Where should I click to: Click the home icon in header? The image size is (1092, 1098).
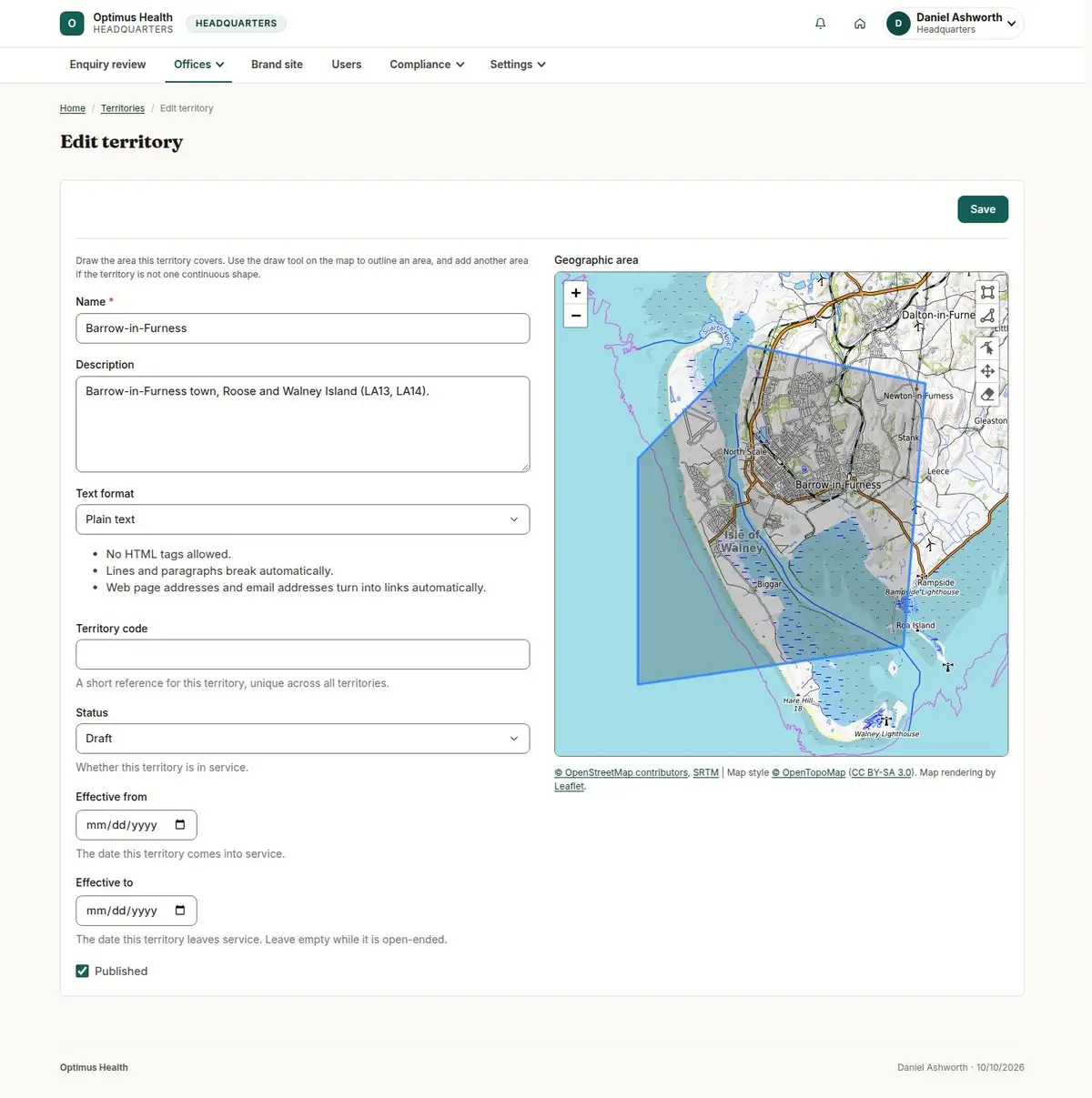(x=860, y=24)
